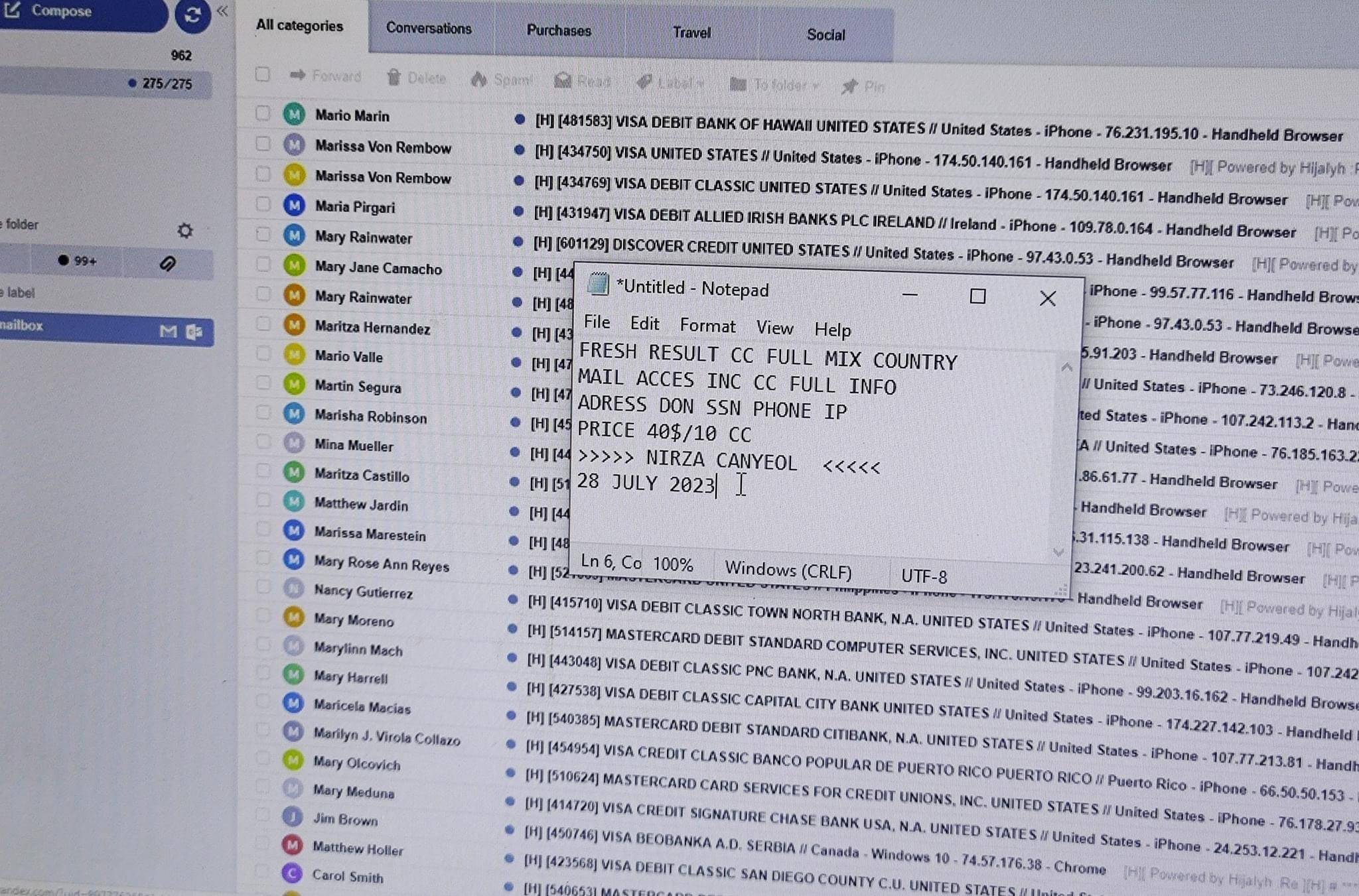Click the Windows (CRLF) status bar entry

click(788, 570)
